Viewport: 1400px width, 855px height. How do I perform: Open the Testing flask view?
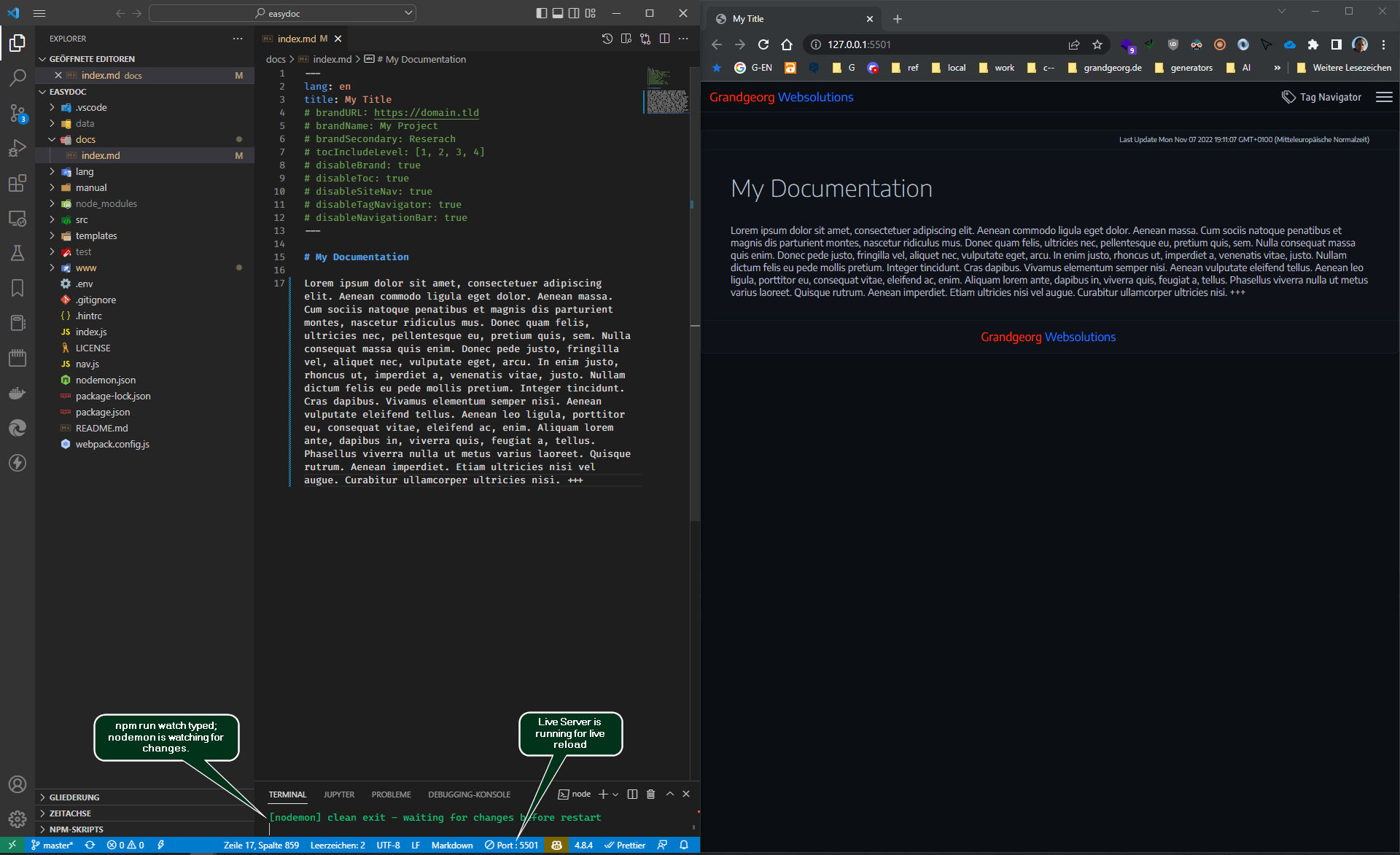[17, 253]
